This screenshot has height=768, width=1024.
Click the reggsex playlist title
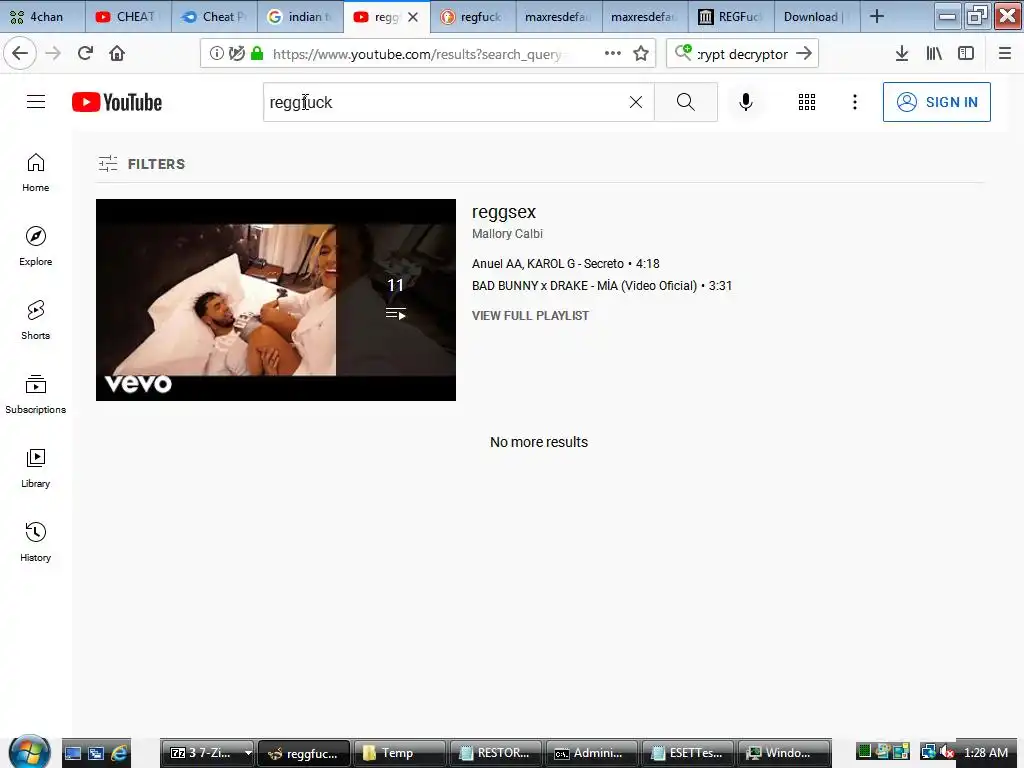point(504,212)
